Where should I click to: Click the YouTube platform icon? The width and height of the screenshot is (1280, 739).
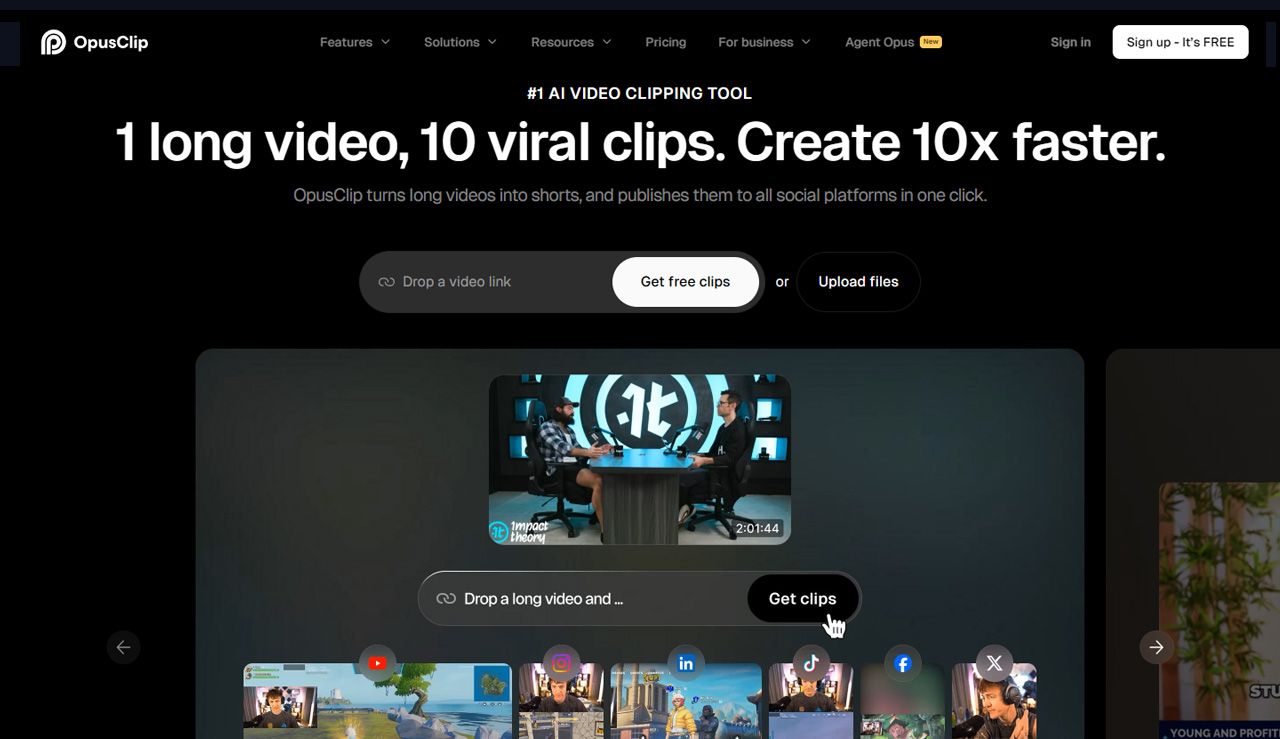coord(377,663)
